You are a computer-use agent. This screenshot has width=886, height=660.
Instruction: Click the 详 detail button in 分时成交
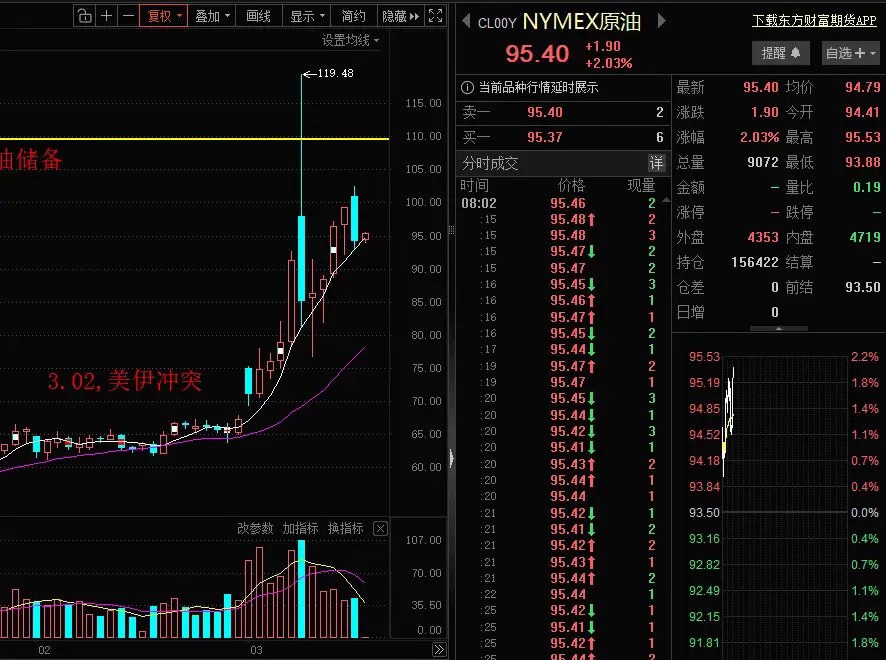click(656, 163)
